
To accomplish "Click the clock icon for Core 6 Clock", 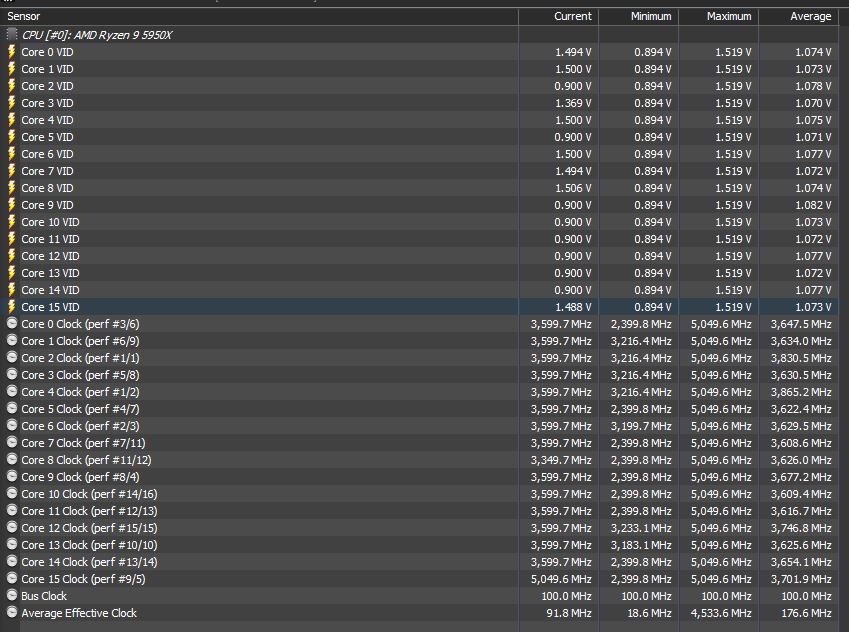I will (12, 425).
